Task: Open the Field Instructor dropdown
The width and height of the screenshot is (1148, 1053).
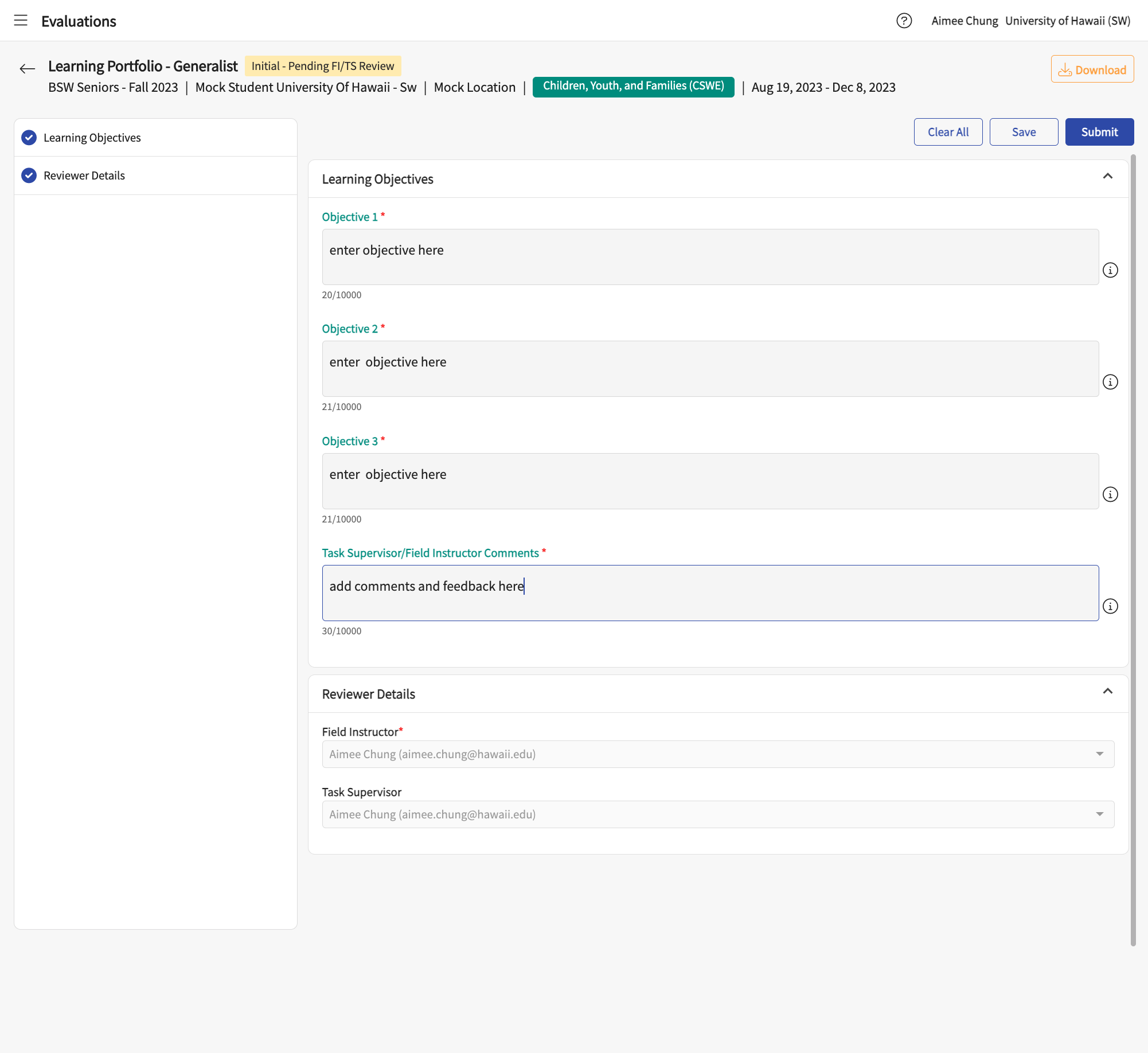Action: coord(718,754)
